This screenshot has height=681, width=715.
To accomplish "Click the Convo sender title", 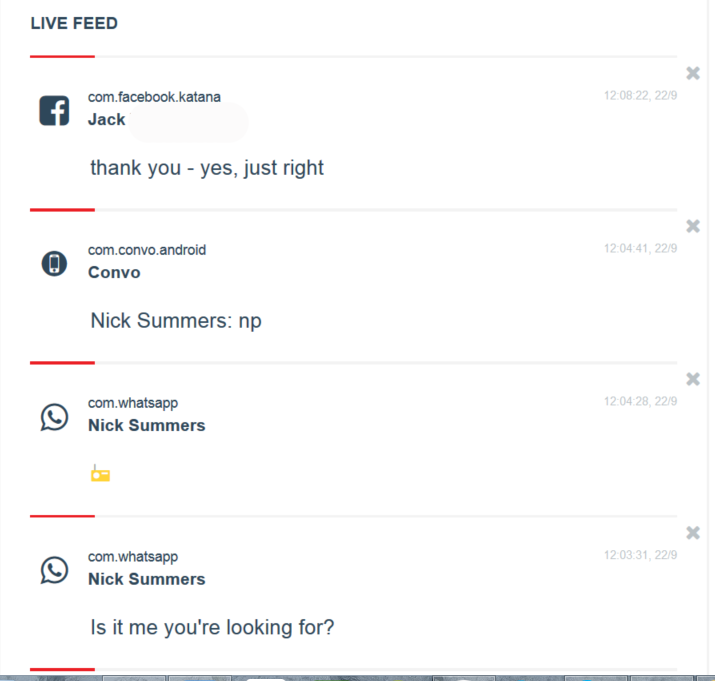I will [114, 272].
